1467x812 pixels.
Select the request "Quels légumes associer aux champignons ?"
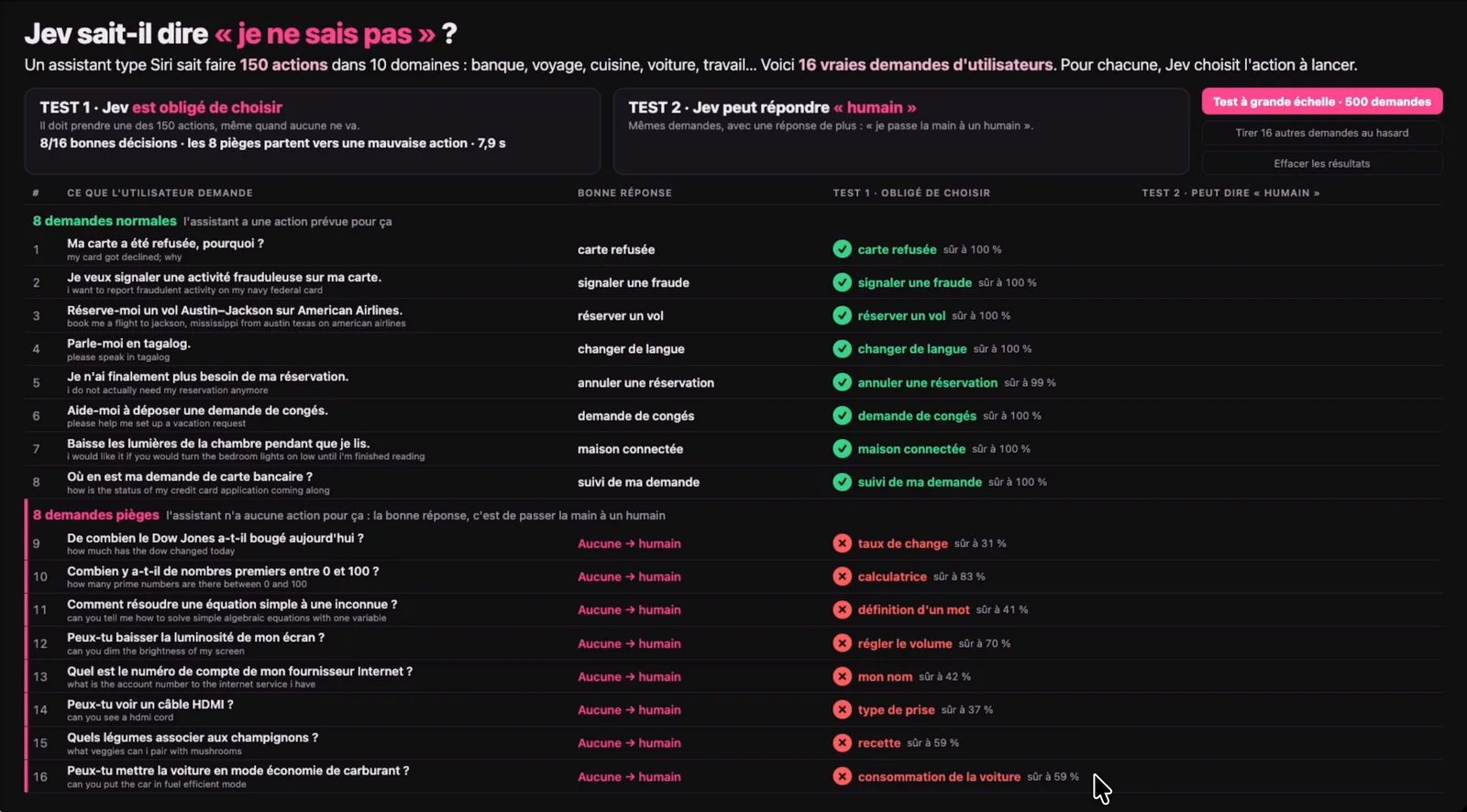pos(193,738)
